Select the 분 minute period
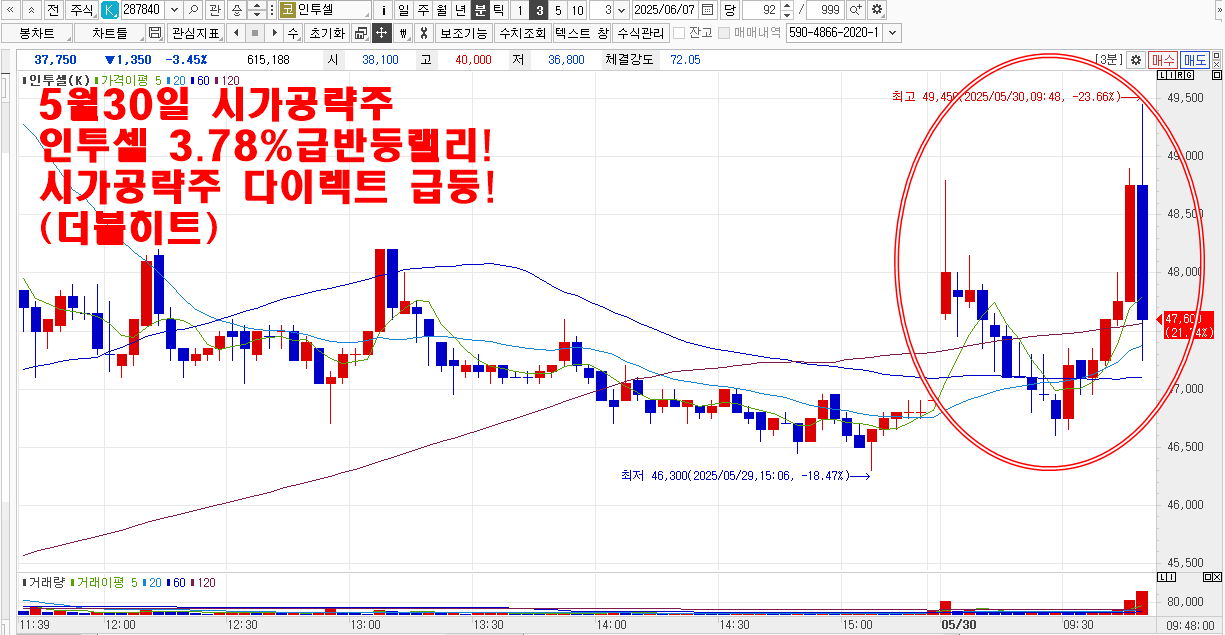The height and width of the screenshot is (635, 1225). [480, 10]
